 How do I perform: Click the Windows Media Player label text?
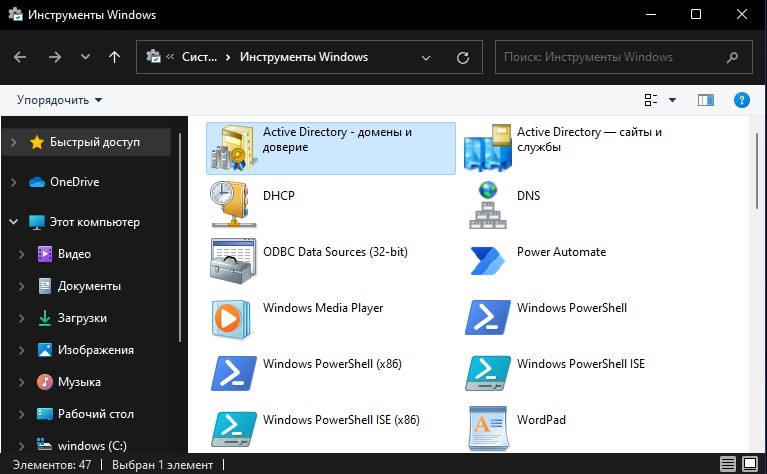[323, 308]
